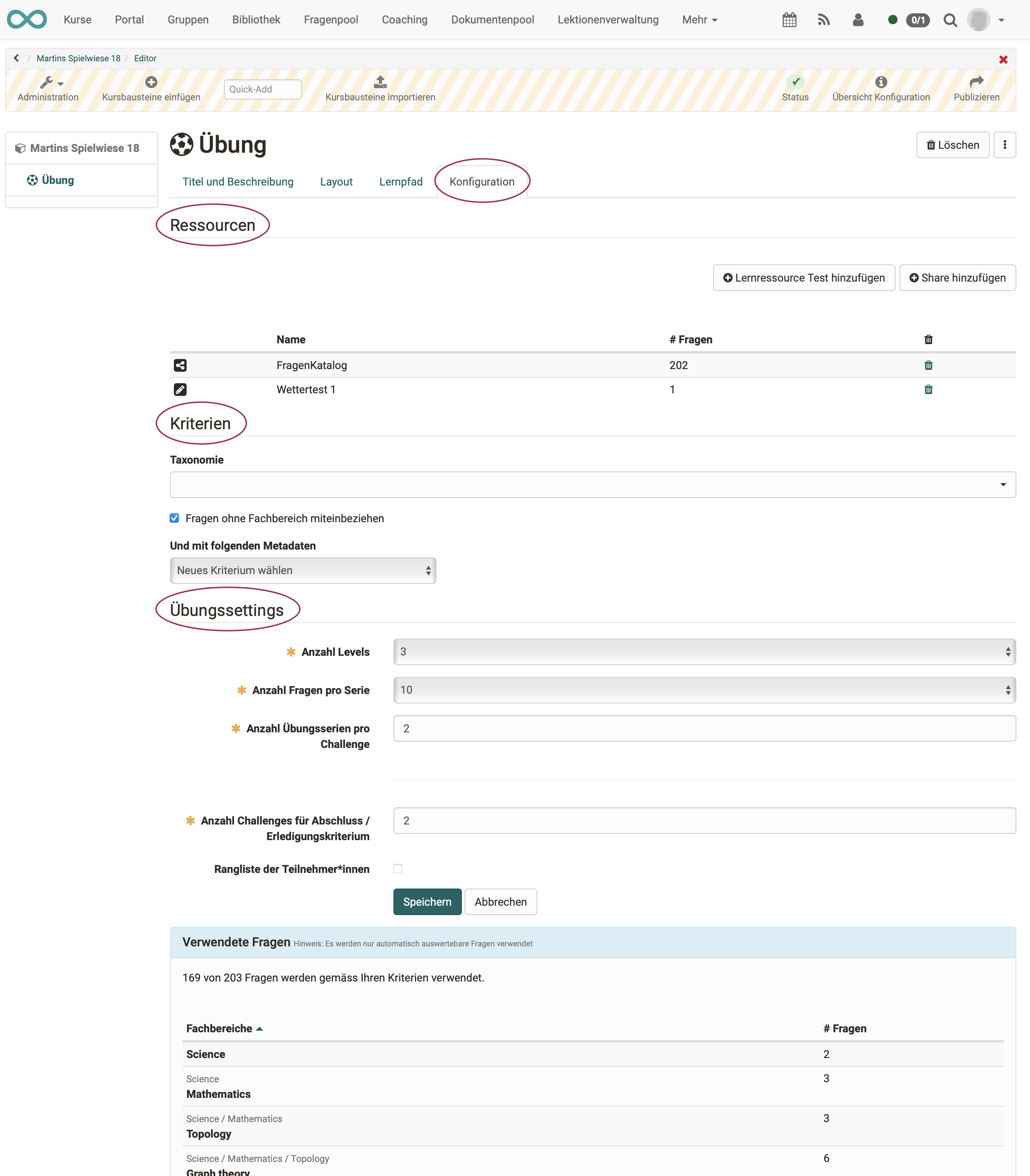Delete the Wettertest 1 resource row

(x=928, y=389)
